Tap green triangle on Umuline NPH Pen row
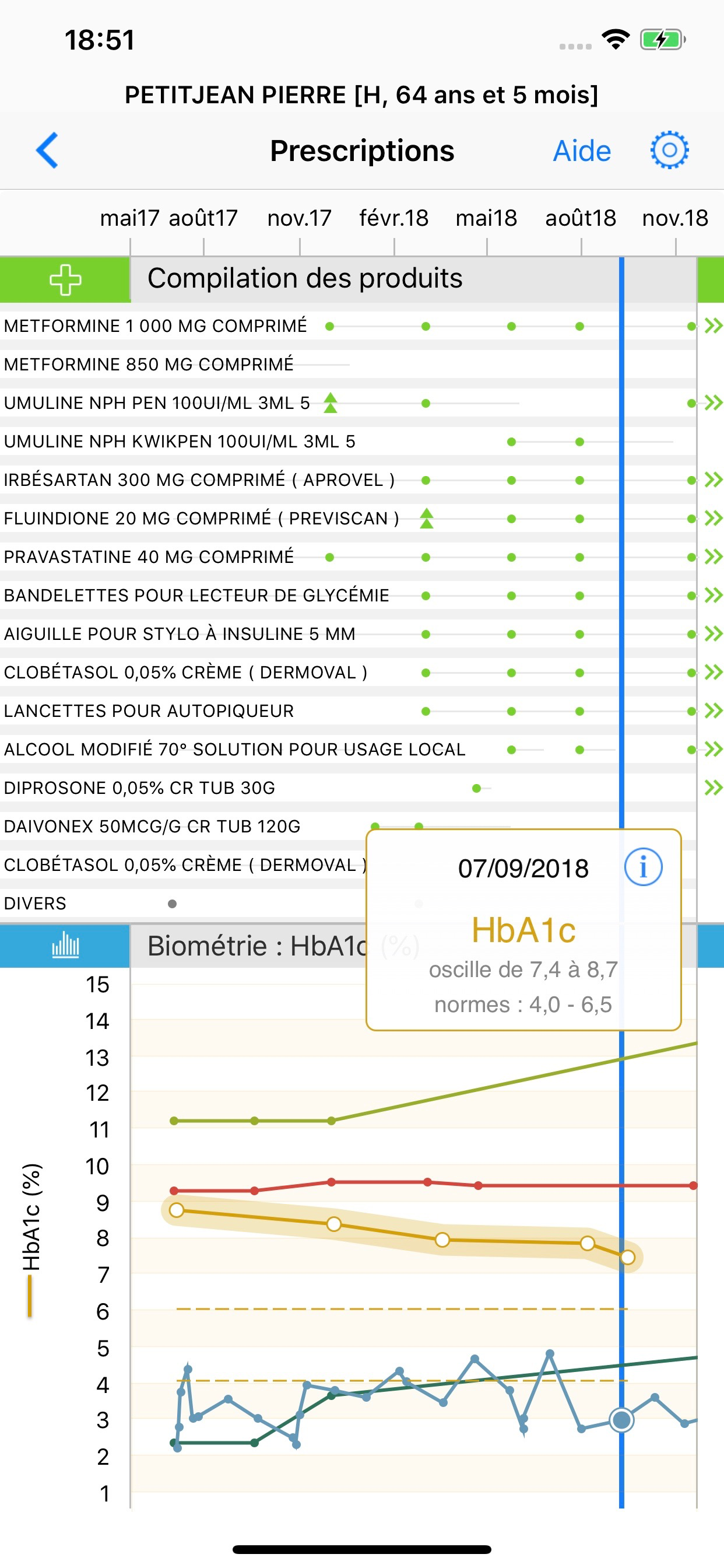724x1568 pixels. click(331, 403)
